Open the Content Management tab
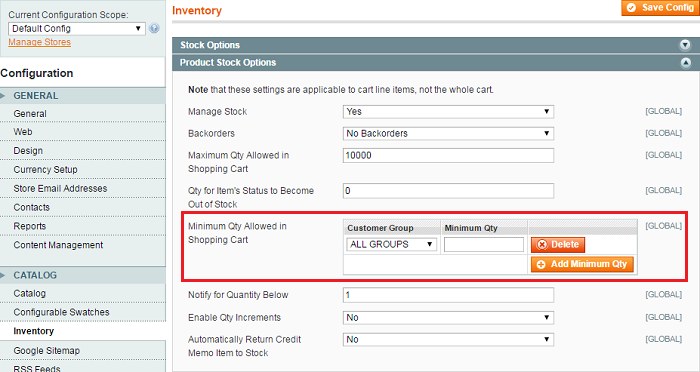The height and width of the screenshot is (372, 700). (83, 245)
